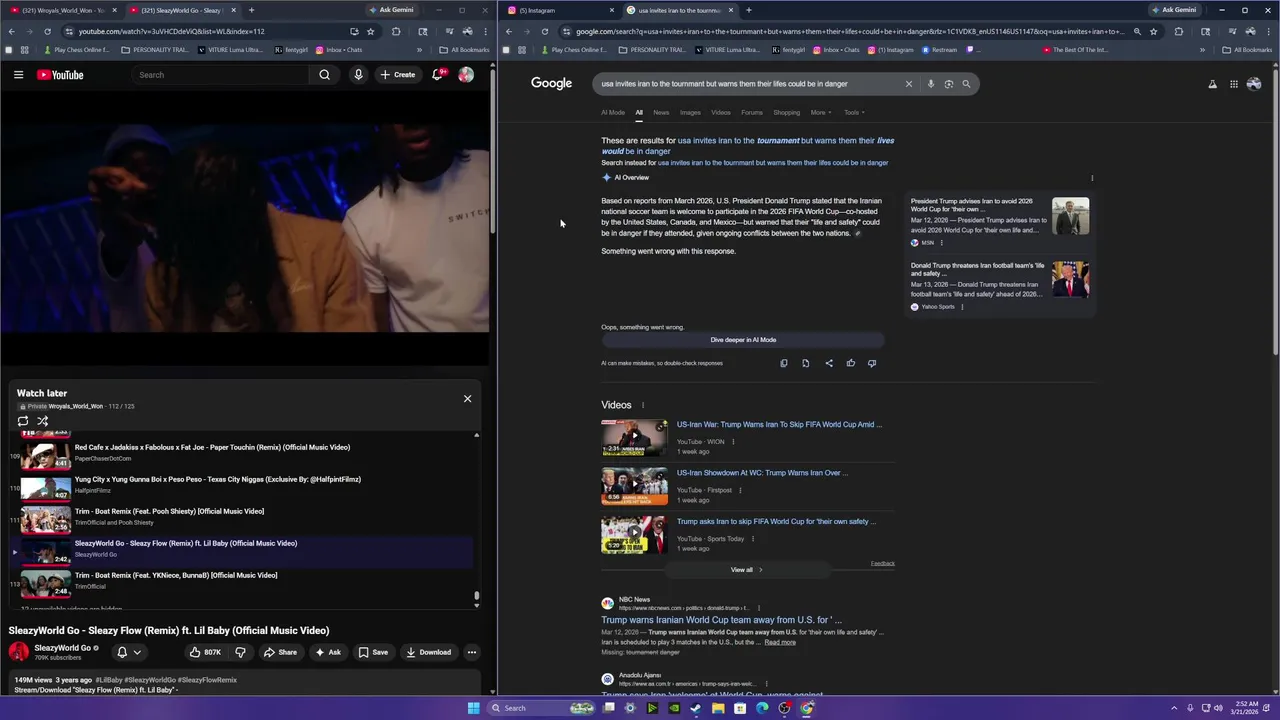1280x720 pixels.
Task: Switch to Images search tab
Action: (690, 112)
